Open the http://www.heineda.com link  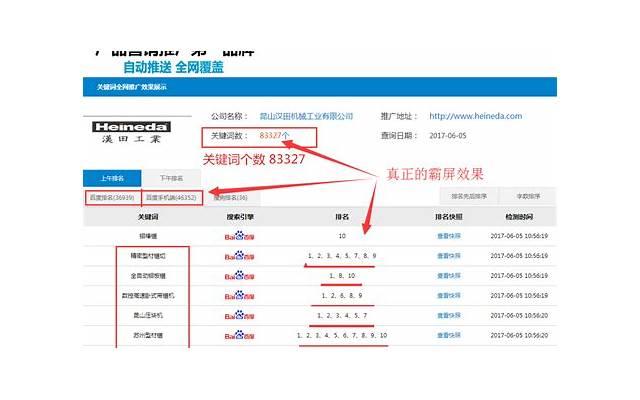(x=476, y=116)
